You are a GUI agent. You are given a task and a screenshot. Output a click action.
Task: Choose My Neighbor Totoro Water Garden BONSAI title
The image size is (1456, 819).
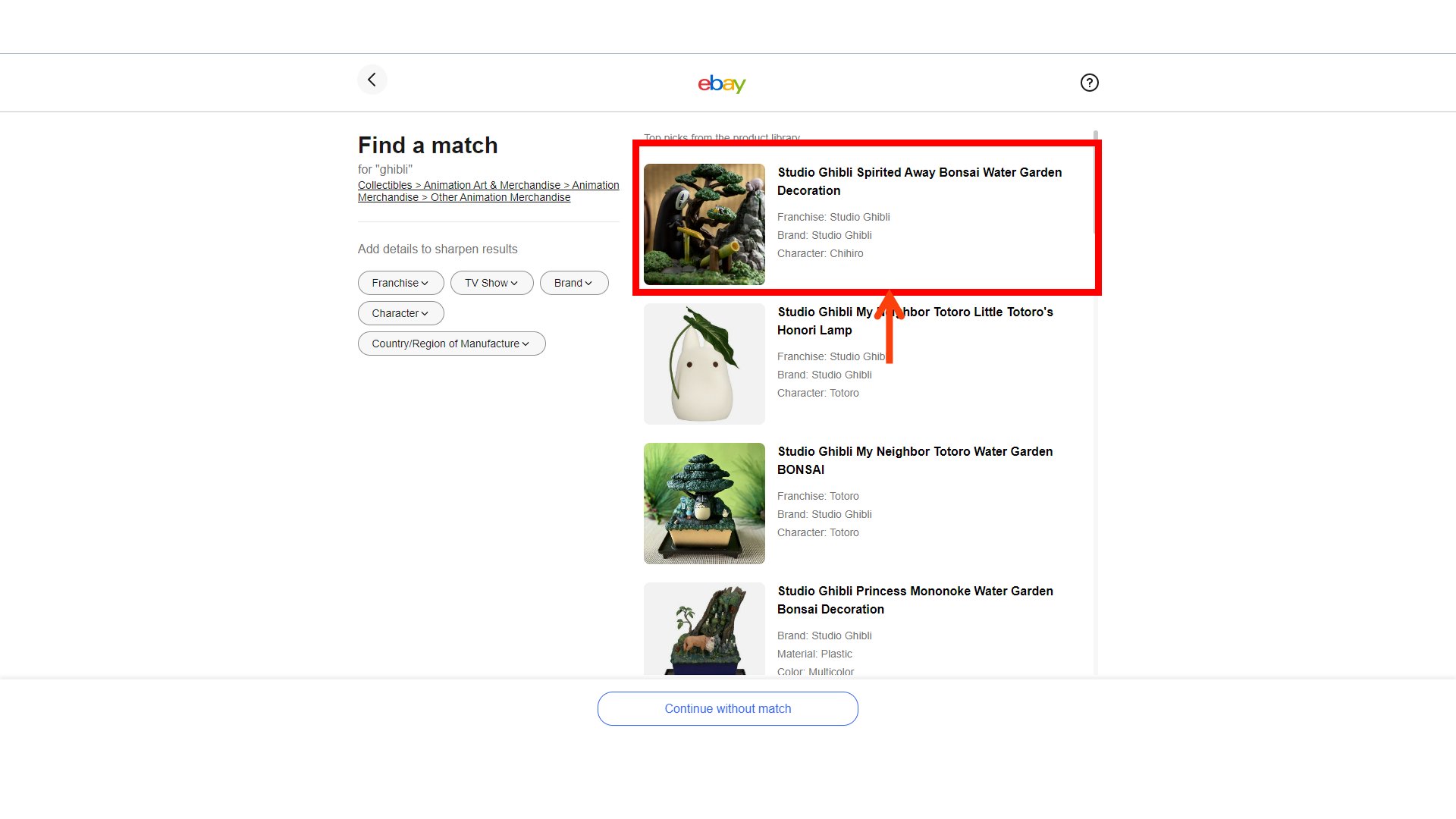pos(915,460)
